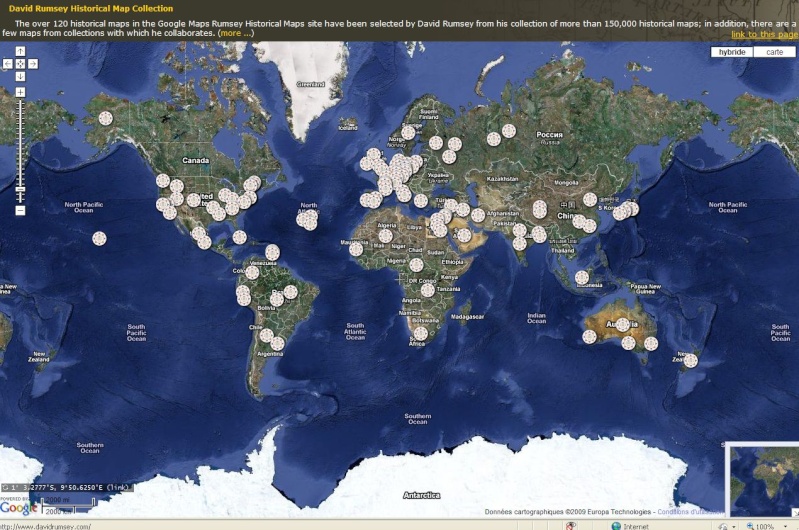Image resolution: width=799 pixels, height=530 pixels.
Task: Click the Google logo
Action: [x=18, y=508]
